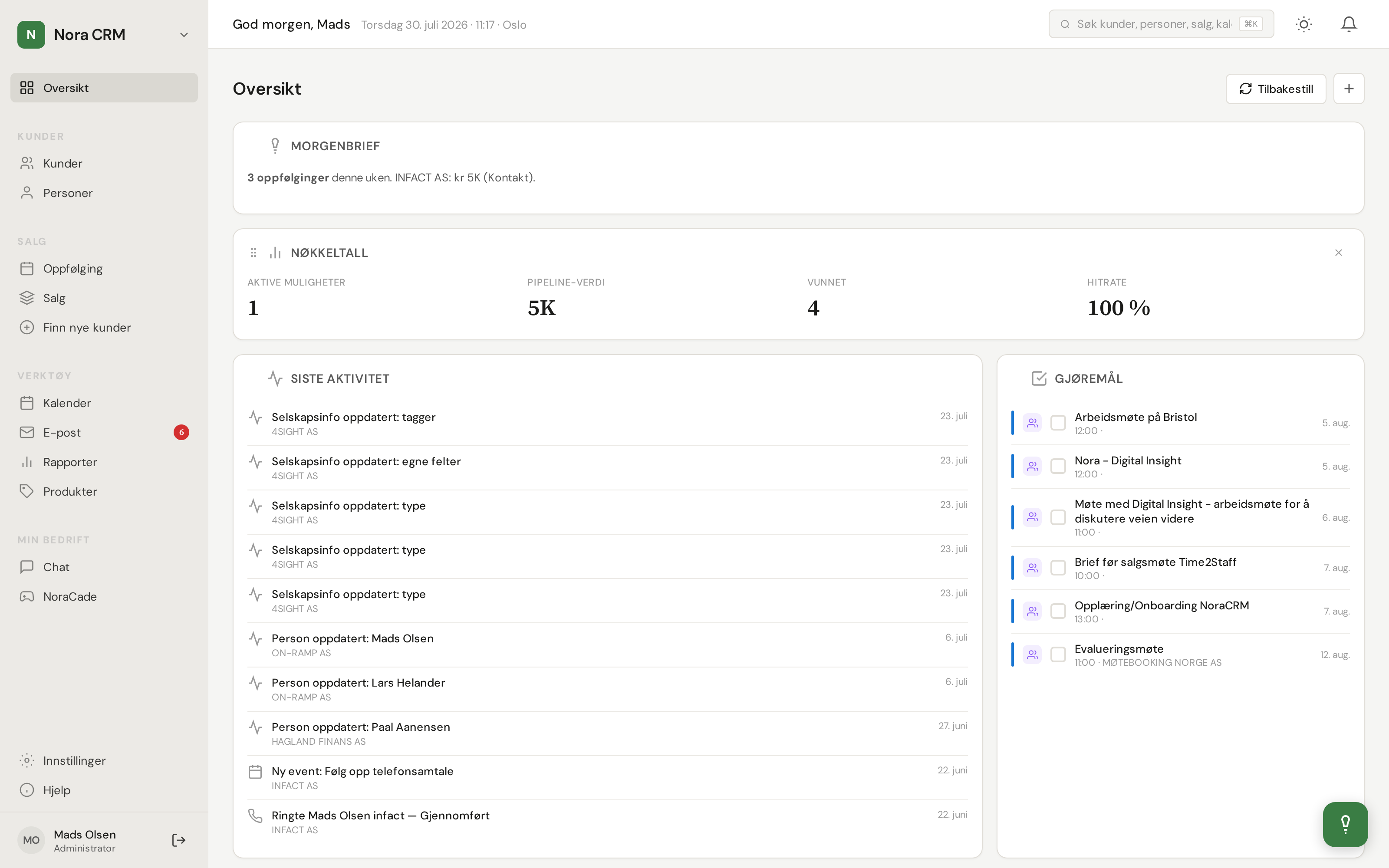1389x868 pixels.
Task: Open the notifications bell
Action: (1349, 24)
